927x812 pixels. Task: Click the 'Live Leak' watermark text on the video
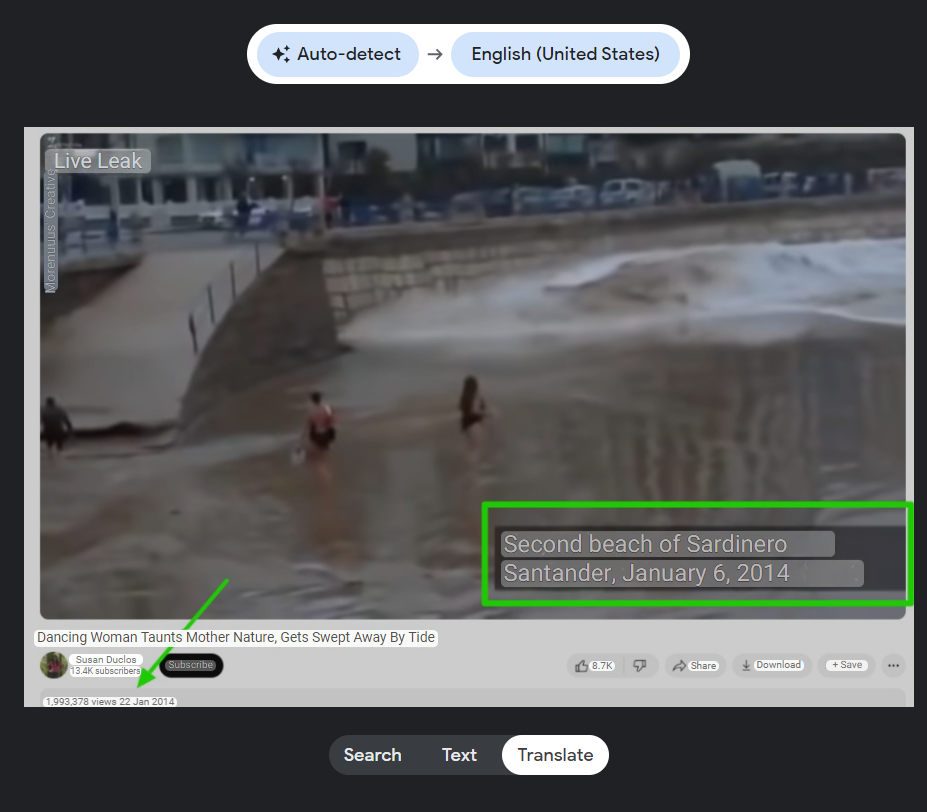(98, 161)
